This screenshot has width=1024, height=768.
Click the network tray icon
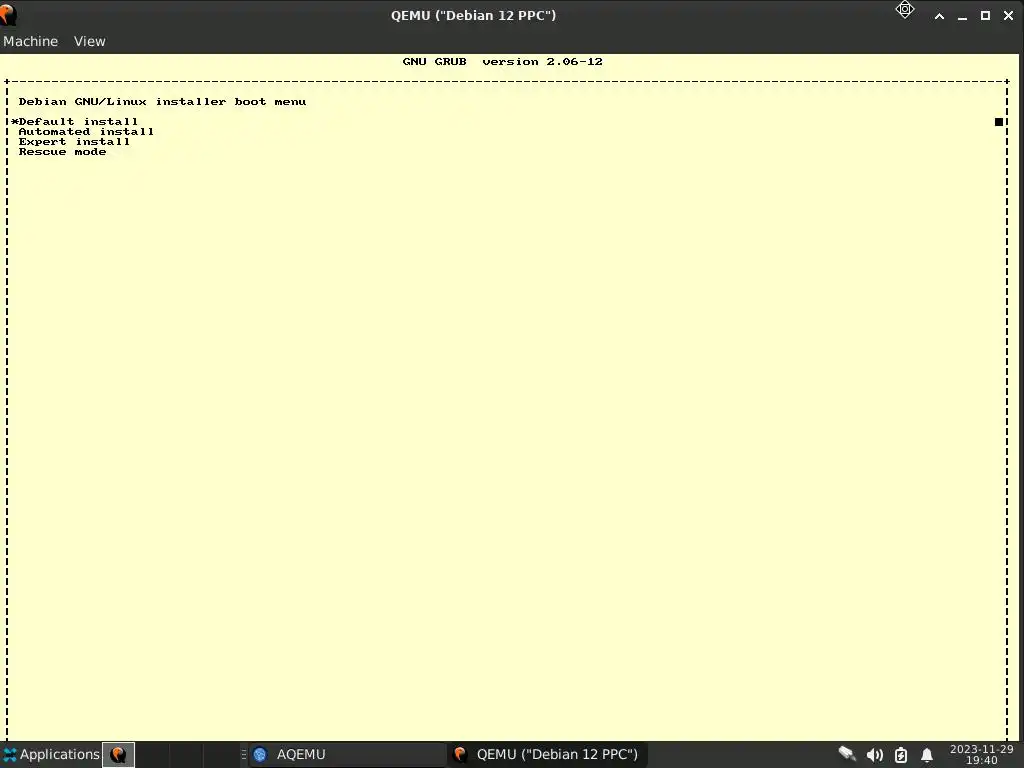[x=847, y=754]
